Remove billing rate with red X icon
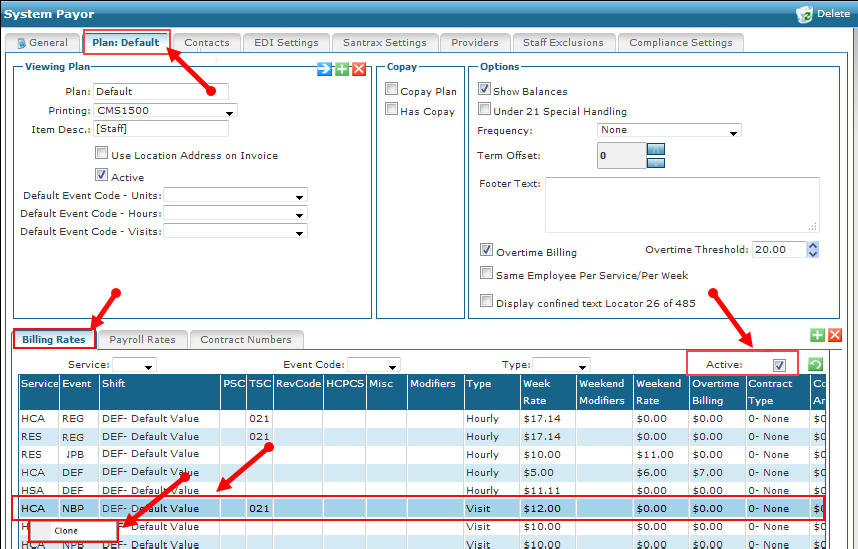Viewport: 858px width, 549px height. [x=835, y=335]
